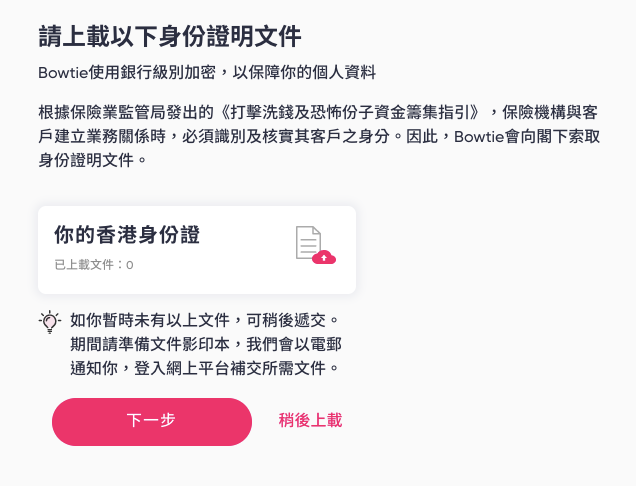This screenshot has width=636, height=486.
Task: Click the red cloud upload arrow badge
Action: [x=324, y=257]
